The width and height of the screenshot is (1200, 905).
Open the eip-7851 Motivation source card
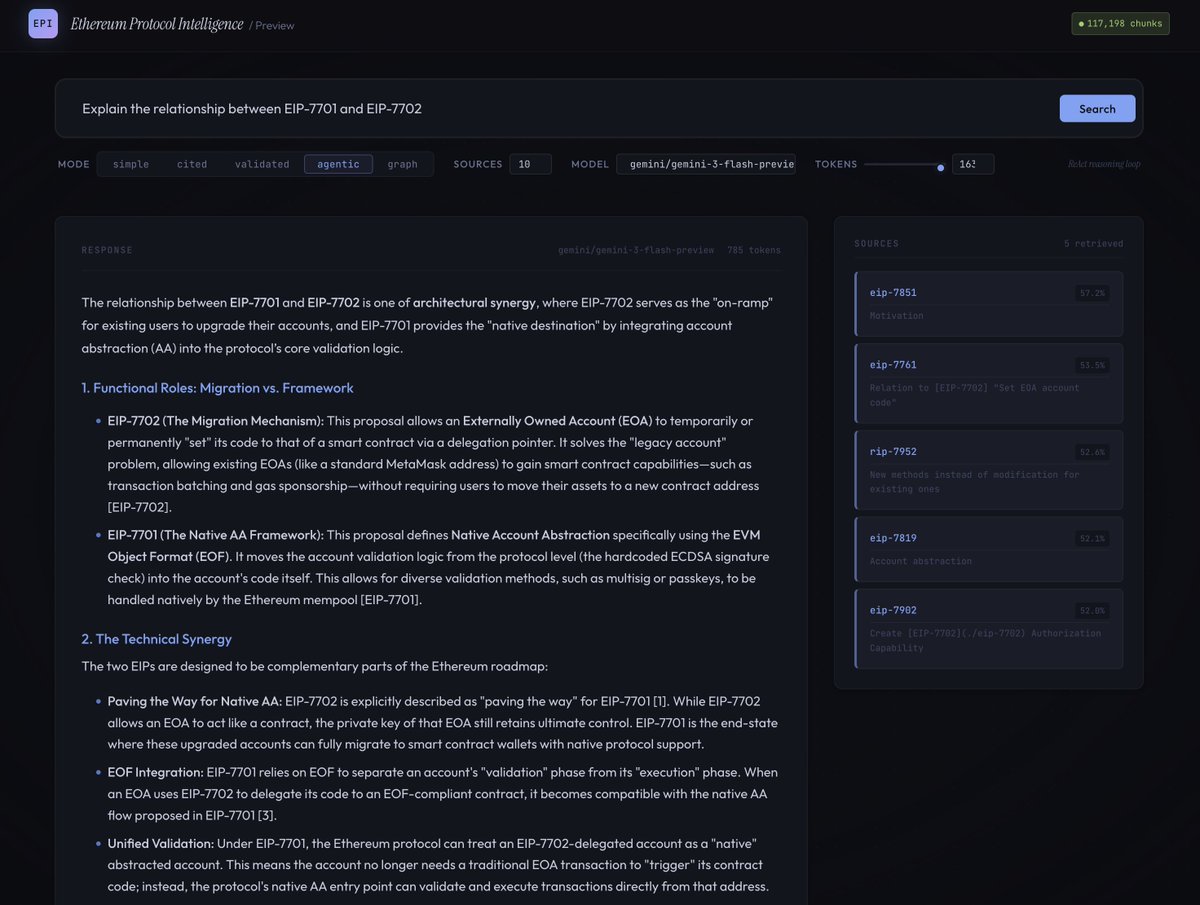989,304
